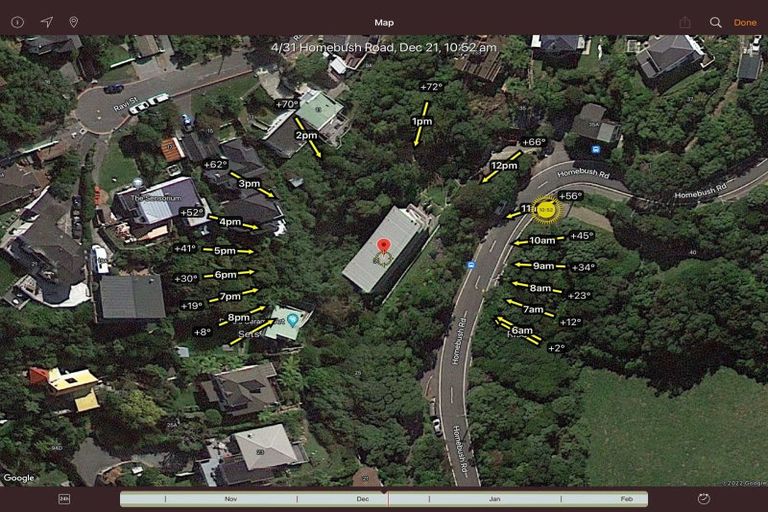The height and width of the screenshot is (512, 768).
Task: Tap the 6am sunrise direction label
Action: pos(522,330)
